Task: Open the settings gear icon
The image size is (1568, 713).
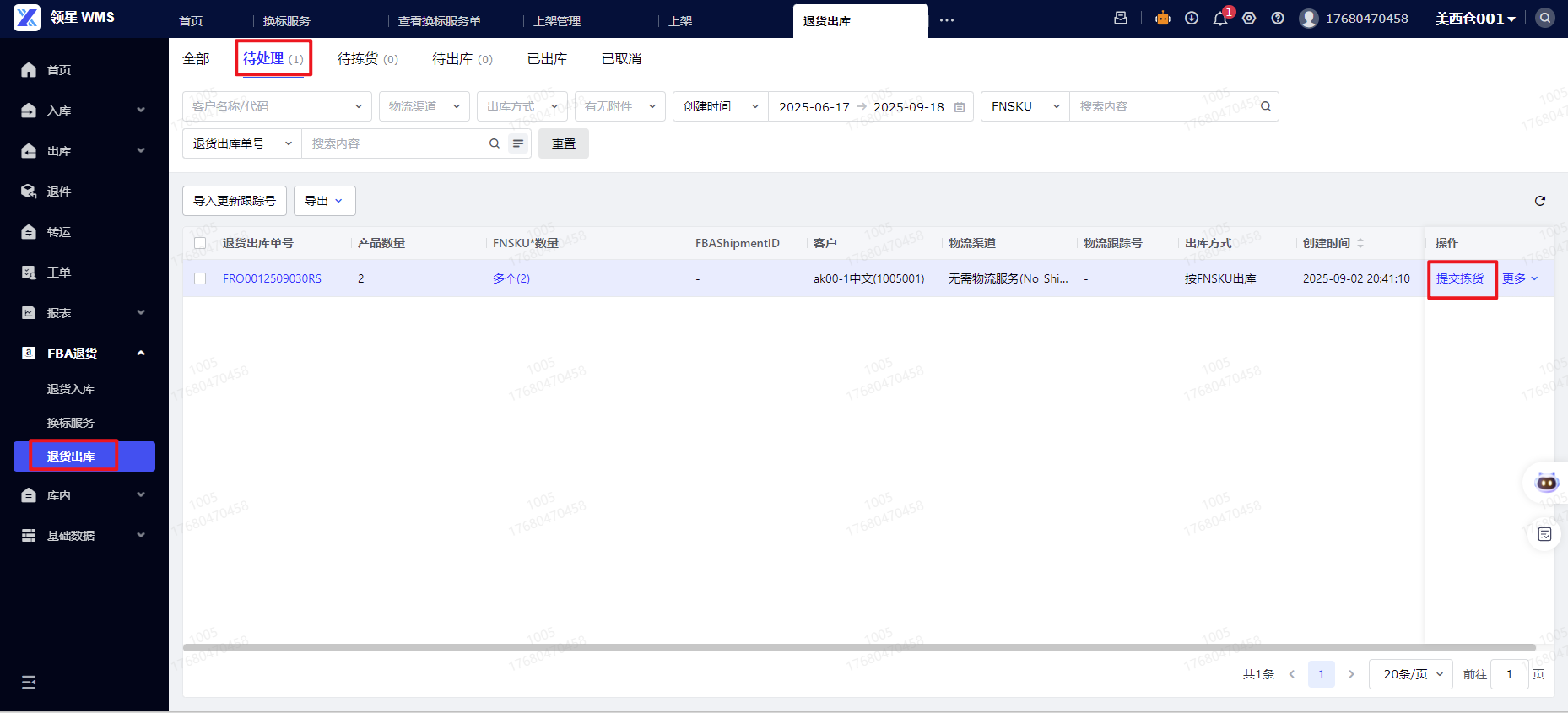Action: coord(1249,18)
